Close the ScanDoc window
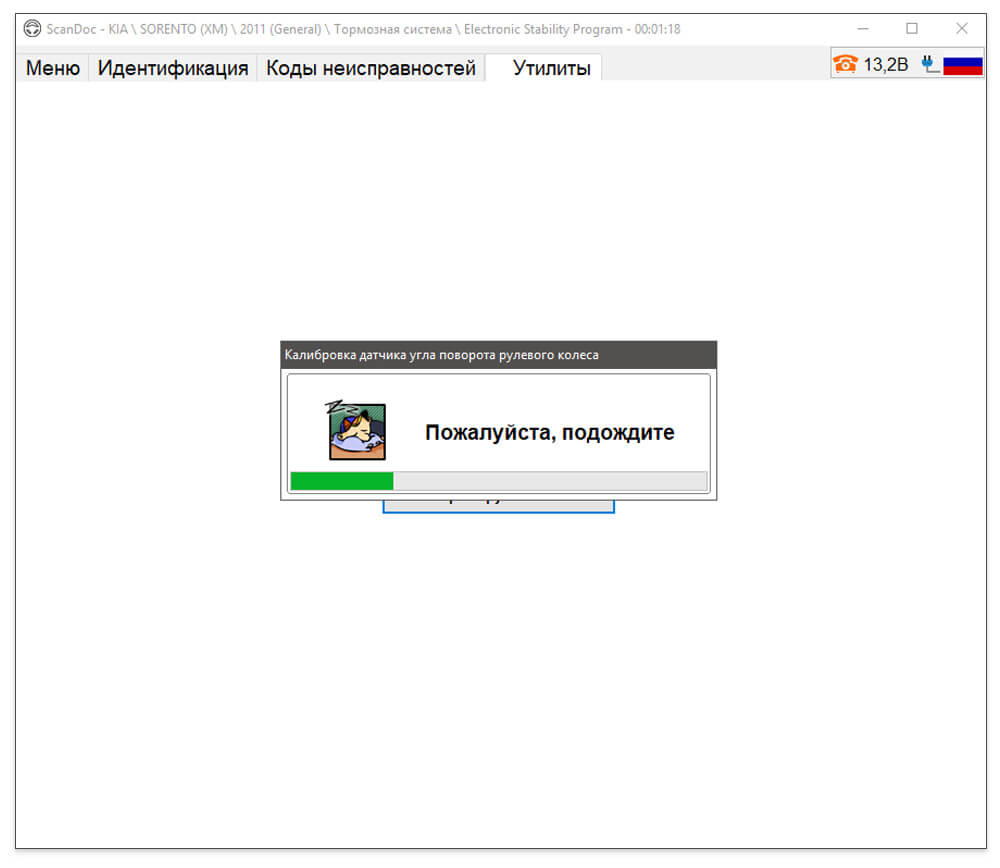This screenshot has width=1000, height=868. (962, 29)
